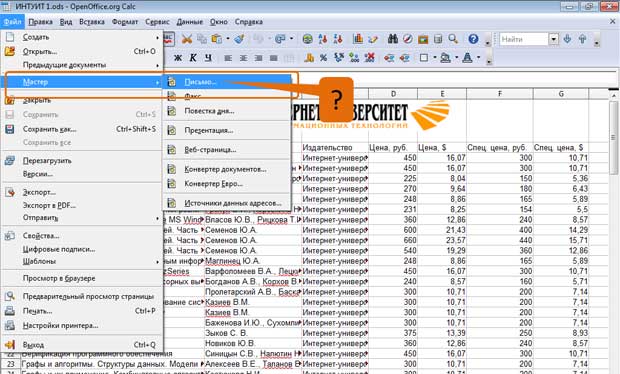Open the Paste options dropdown arrow
The width and height of the screenshot is (620, 374).
click(228, 39)
